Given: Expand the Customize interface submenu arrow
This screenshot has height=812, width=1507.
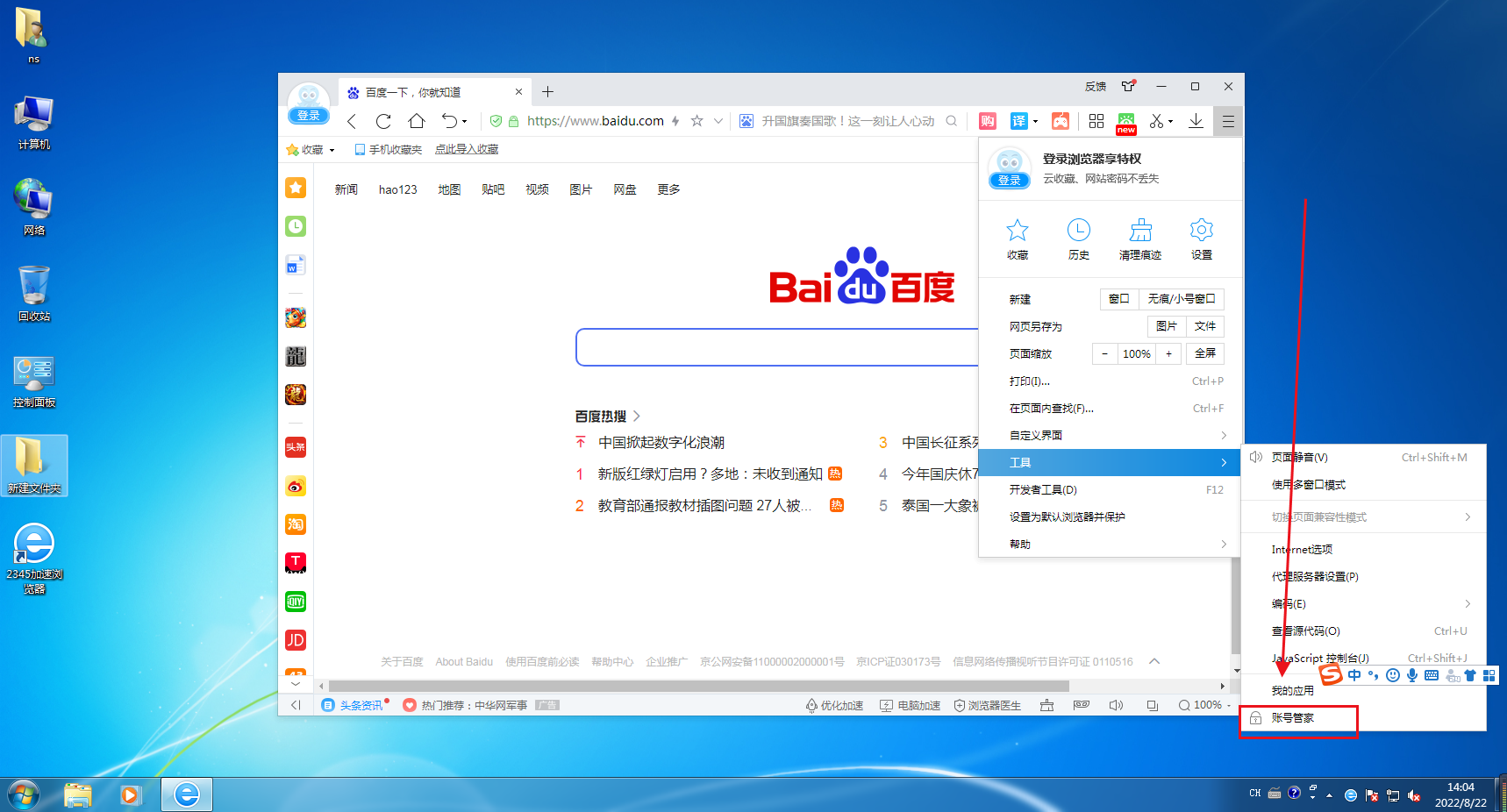Looking at the screenshot, I should click(x=1224, y=435).
